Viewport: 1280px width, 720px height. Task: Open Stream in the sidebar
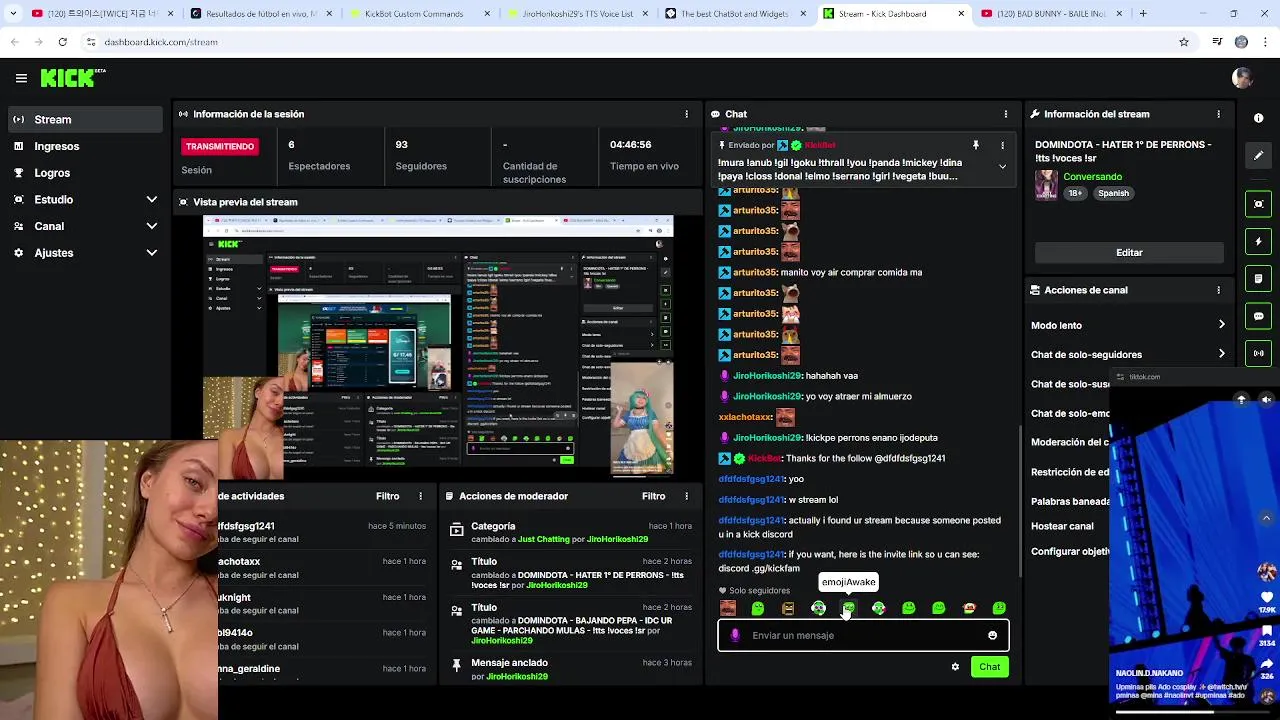click(x=85, y=119)
